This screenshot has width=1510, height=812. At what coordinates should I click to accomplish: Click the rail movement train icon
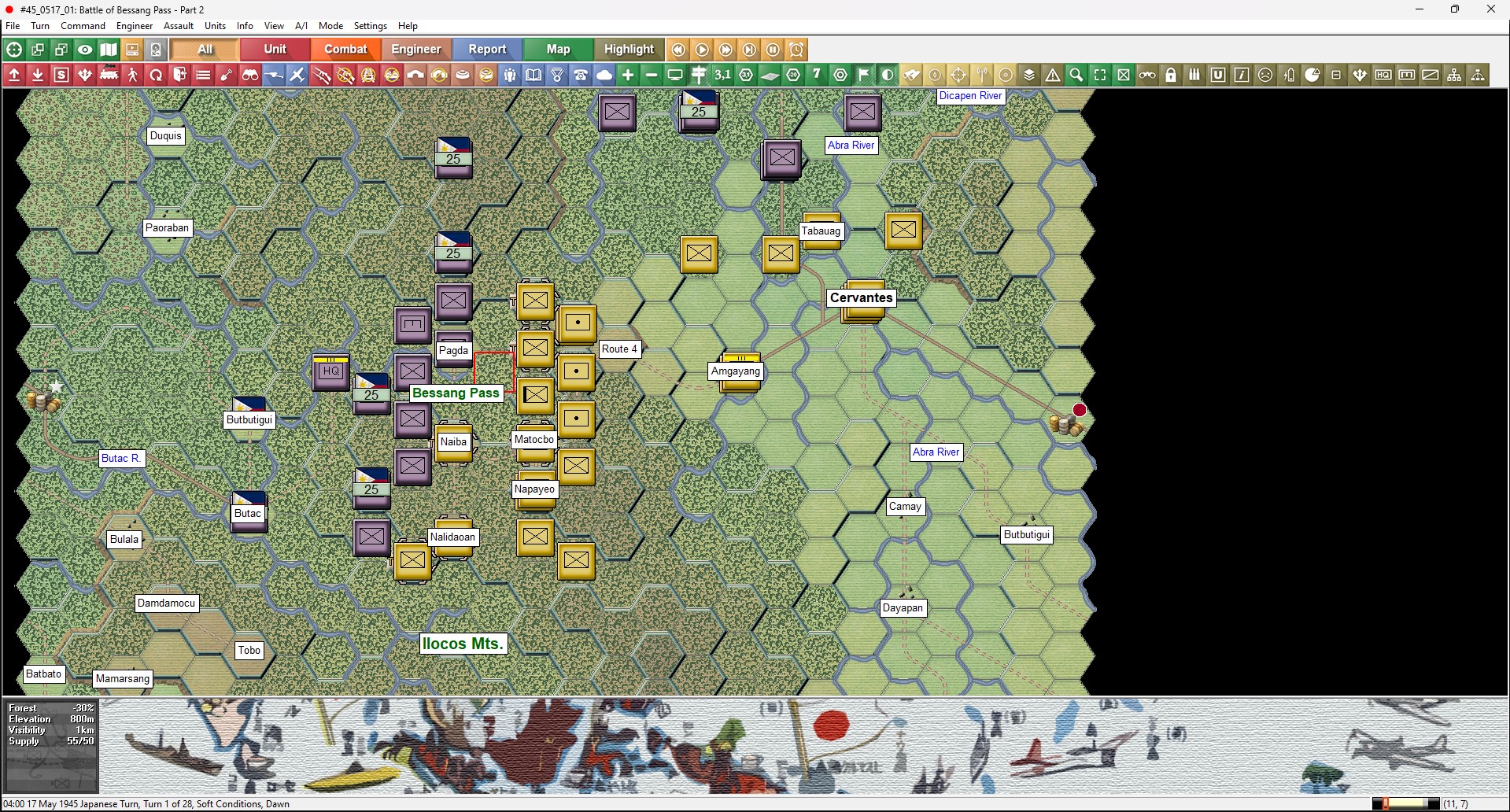point(109,75)
